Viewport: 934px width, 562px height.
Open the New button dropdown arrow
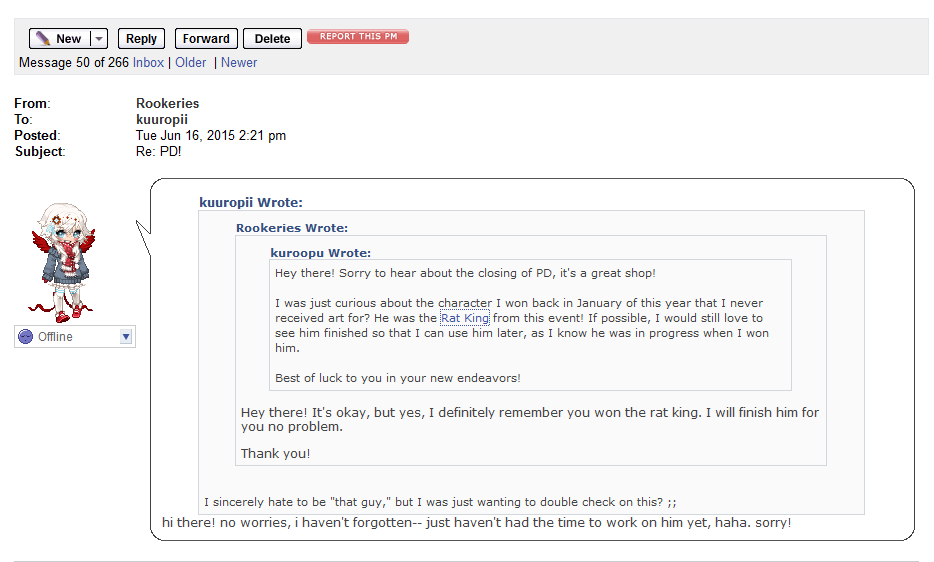(x=99, y=39)
